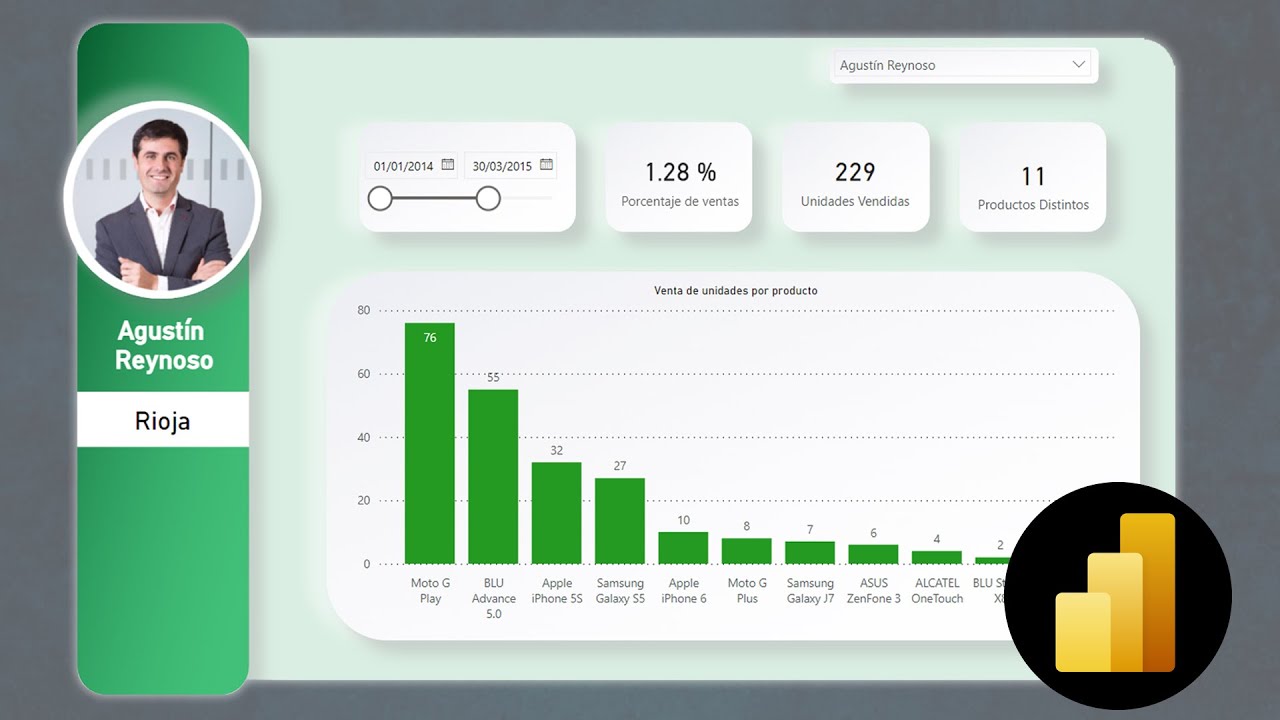Select the Porcentaje de ventas 1.28 % card
The height and width of the screenshot is (720, 1280).
click(679, 177)
